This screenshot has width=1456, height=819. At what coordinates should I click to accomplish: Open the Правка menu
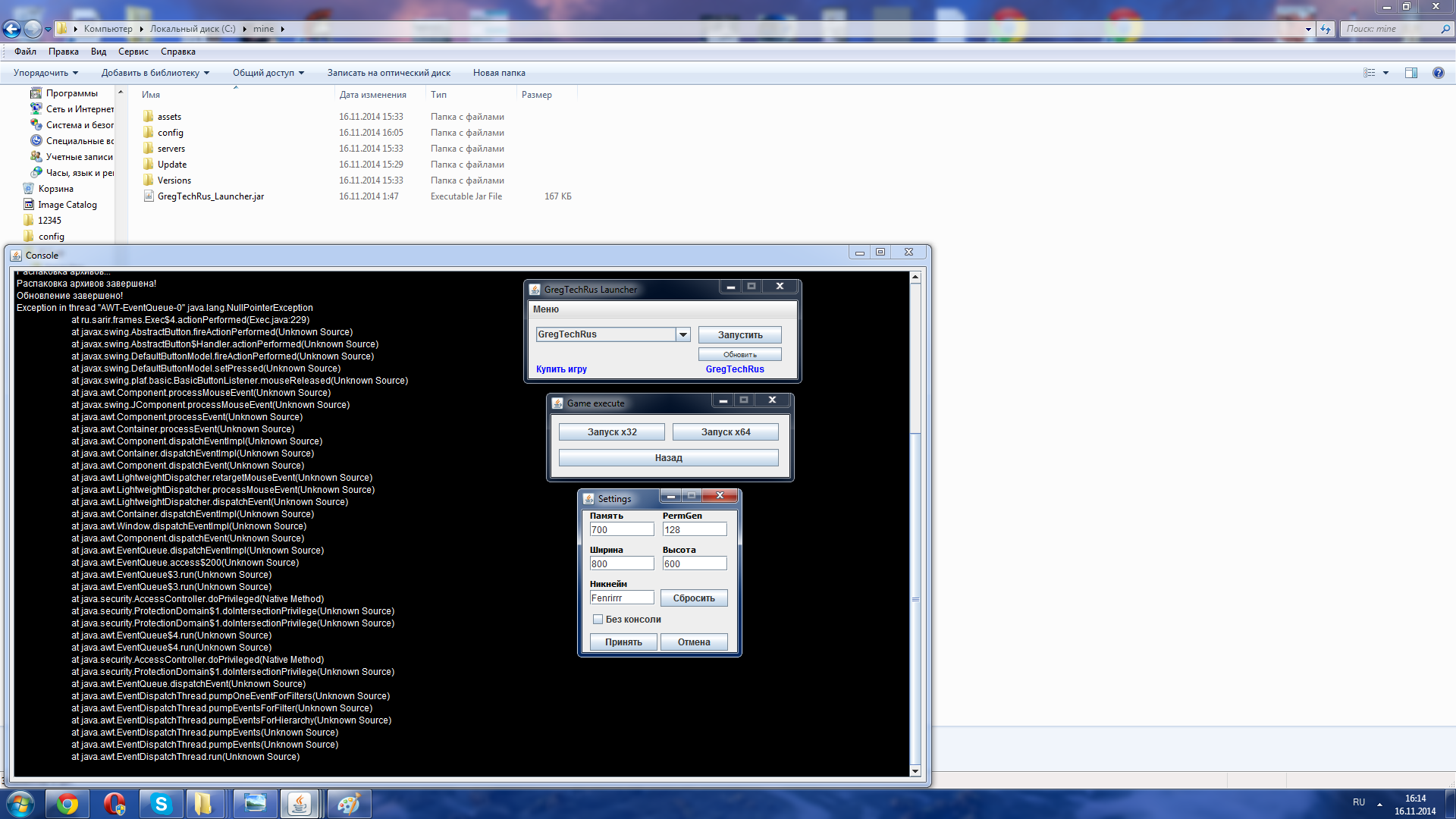[64, 52]
